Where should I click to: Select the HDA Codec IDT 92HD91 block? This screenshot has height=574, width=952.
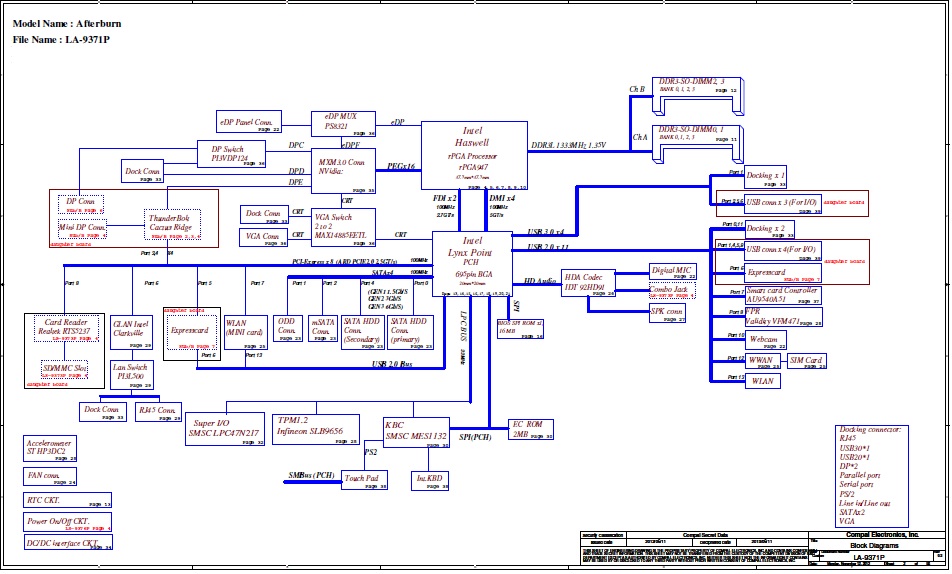pyautogui.click(x=588, y=283)
